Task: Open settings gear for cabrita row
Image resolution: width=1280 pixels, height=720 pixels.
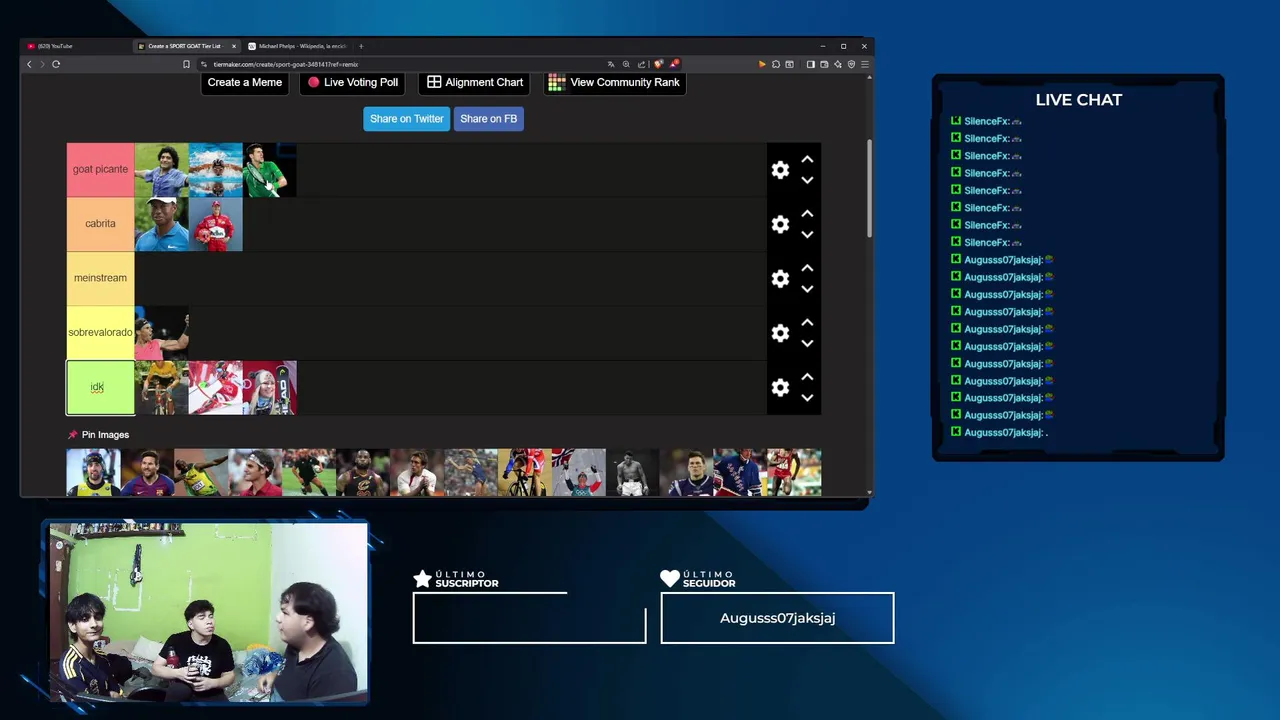Action: (780, 224)
